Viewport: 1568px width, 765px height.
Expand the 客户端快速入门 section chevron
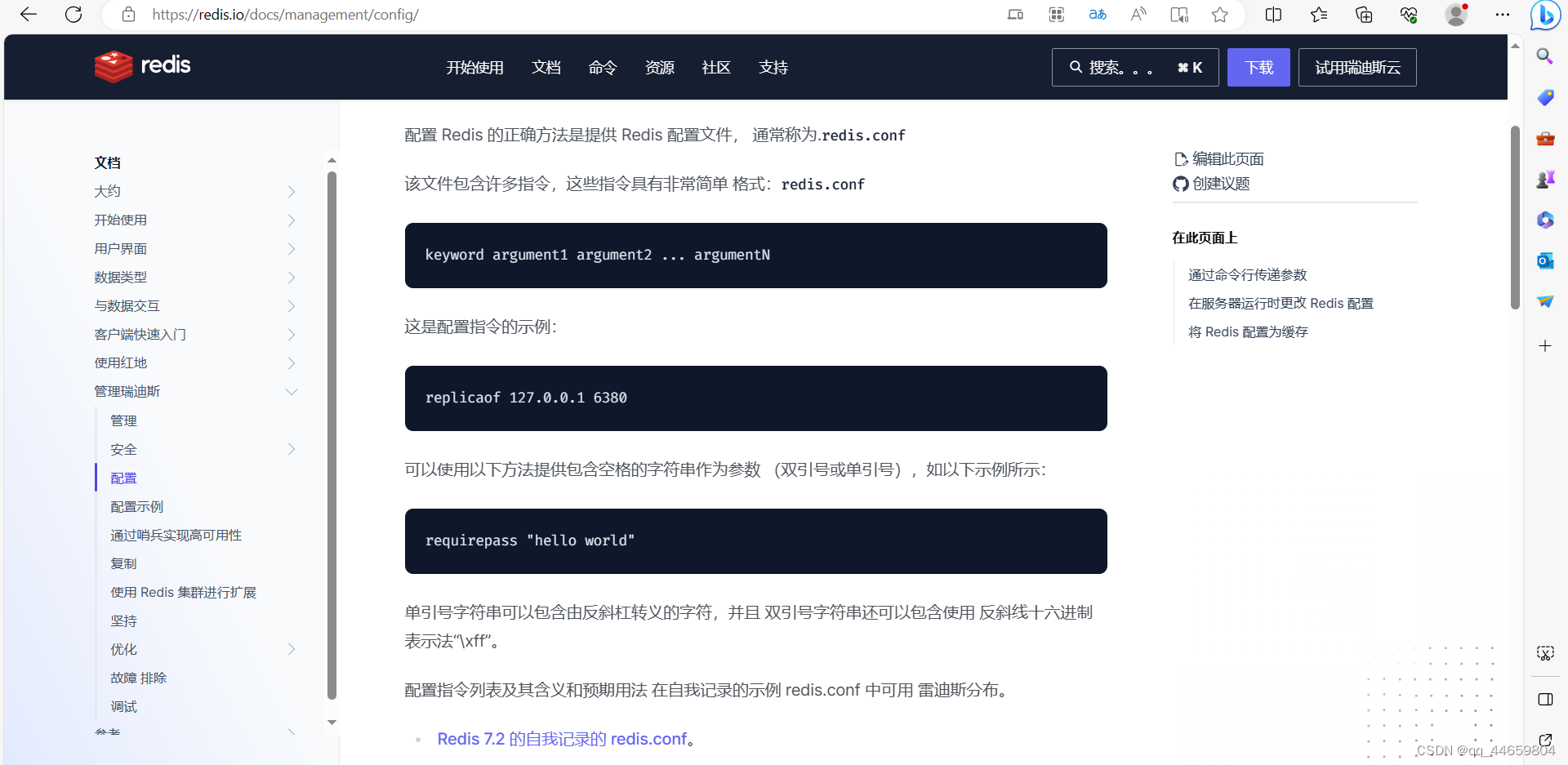pos(292,335)
